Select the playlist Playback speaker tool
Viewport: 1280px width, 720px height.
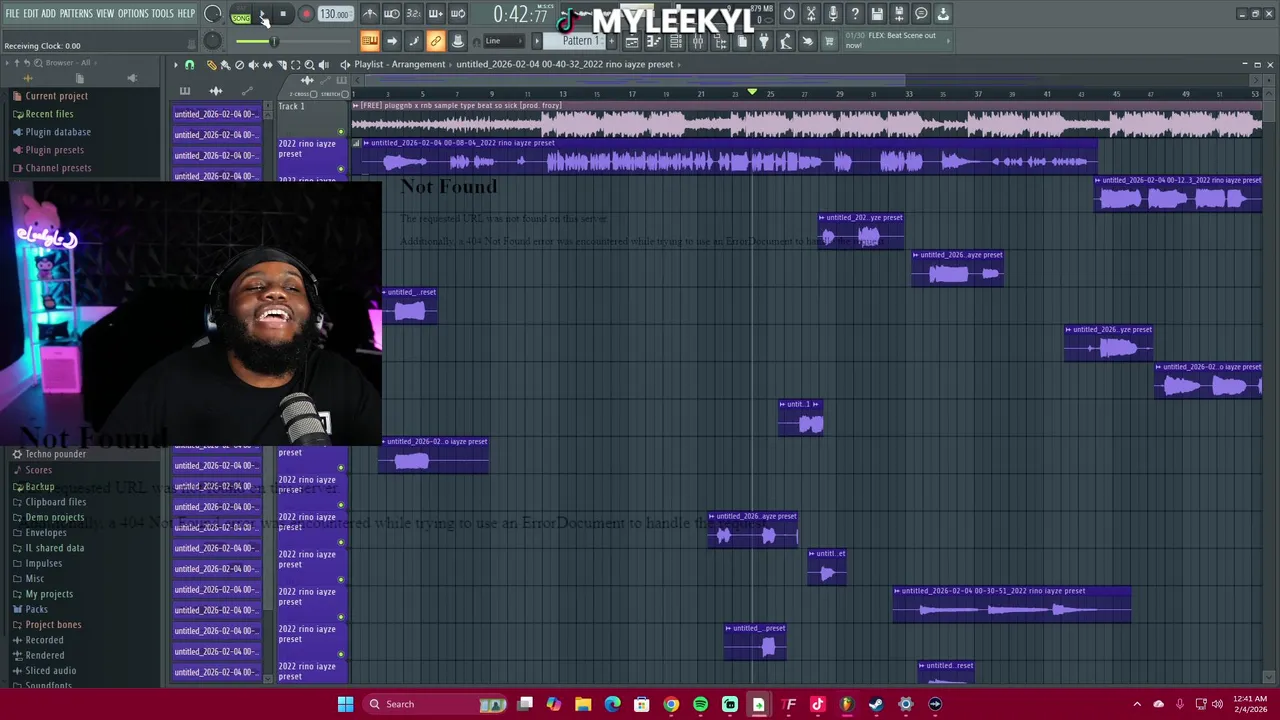pyautogui.click(x=323, y=64)
